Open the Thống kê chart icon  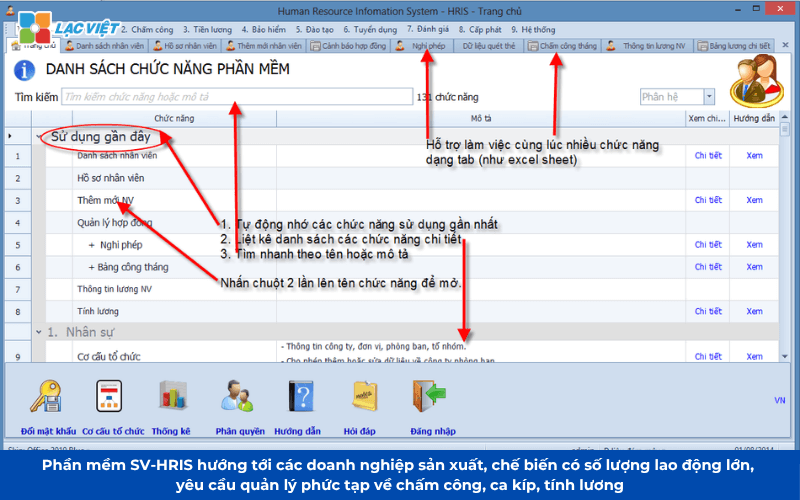coord(171,397)
